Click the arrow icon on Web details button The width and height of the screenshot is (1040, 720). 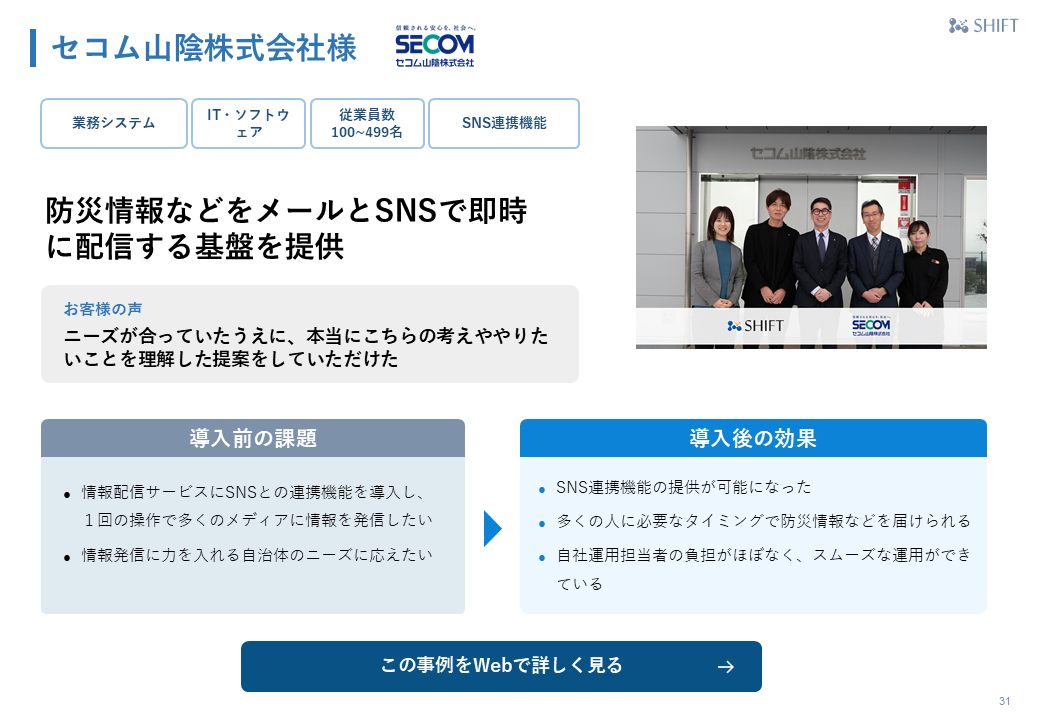(x=726, y=667)
